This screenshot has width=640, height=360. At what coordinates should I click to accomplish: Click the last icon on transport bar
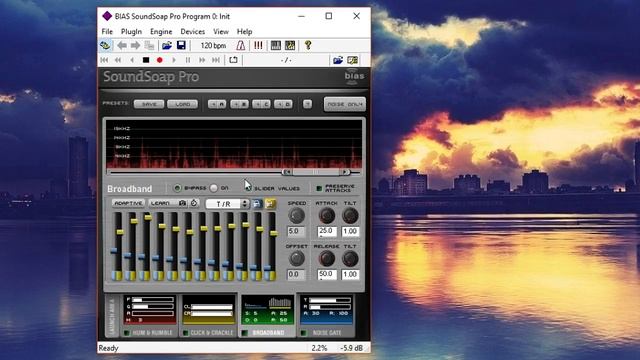(x=353, y=60)
